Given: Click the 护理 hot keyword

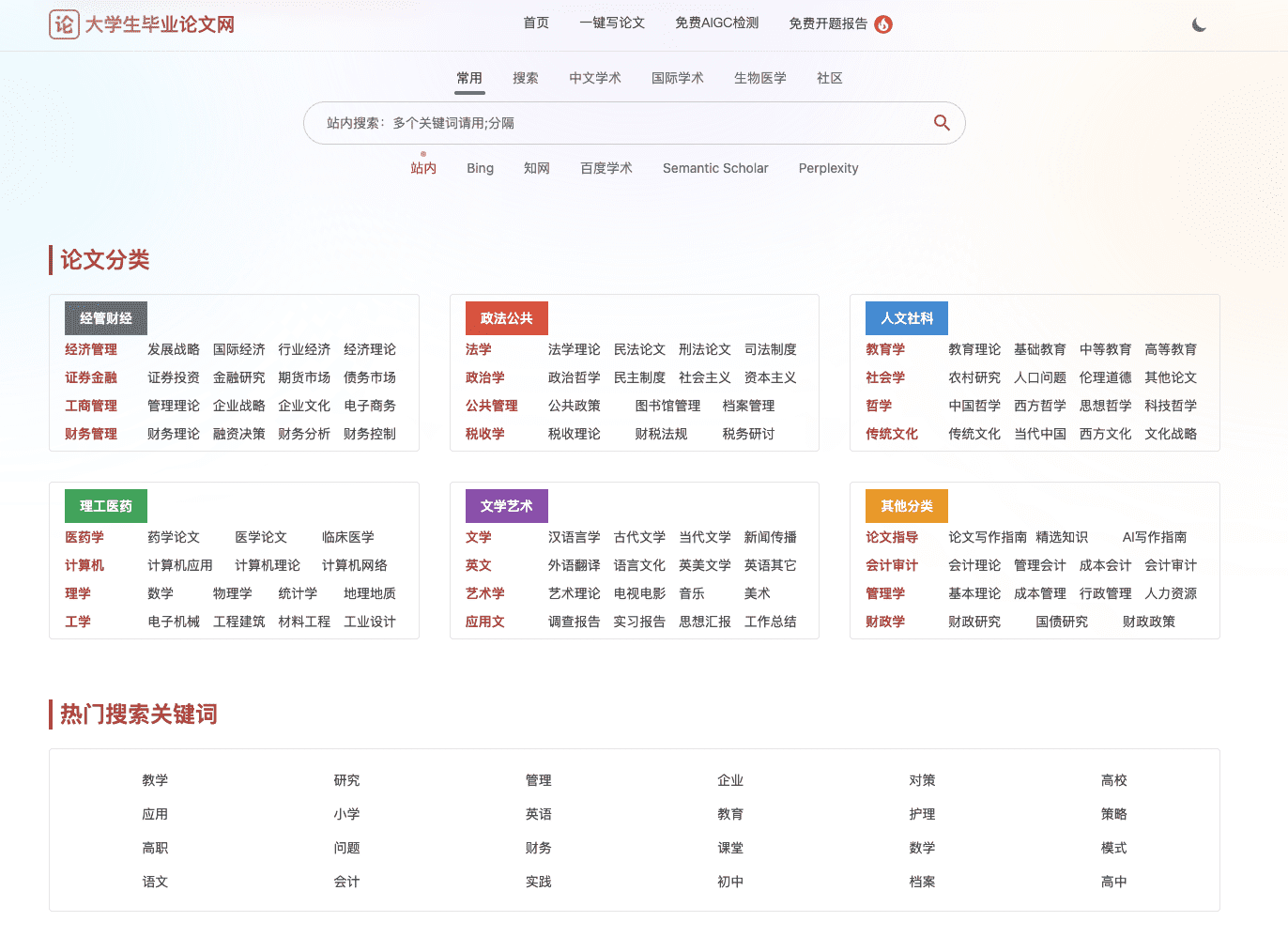Looking at the screenshot, I should (922, 814).
